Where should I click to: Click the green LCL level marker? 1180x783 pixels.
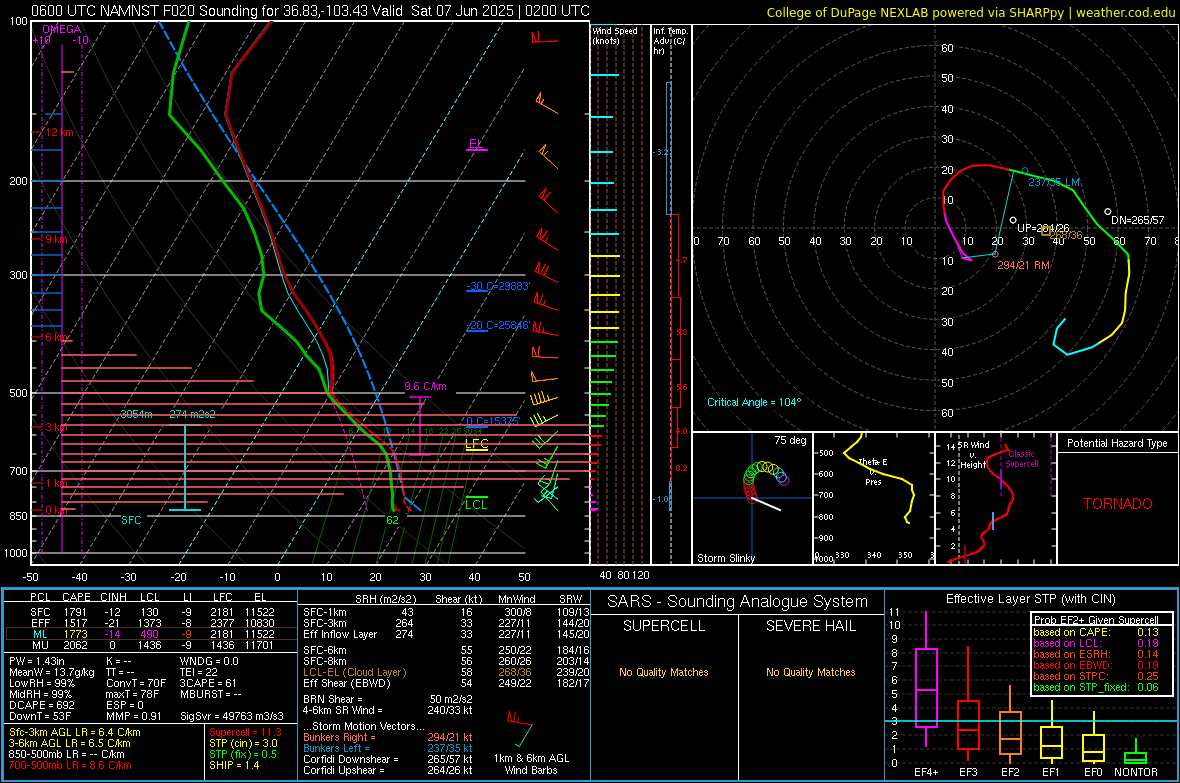(x=476, y=504)
